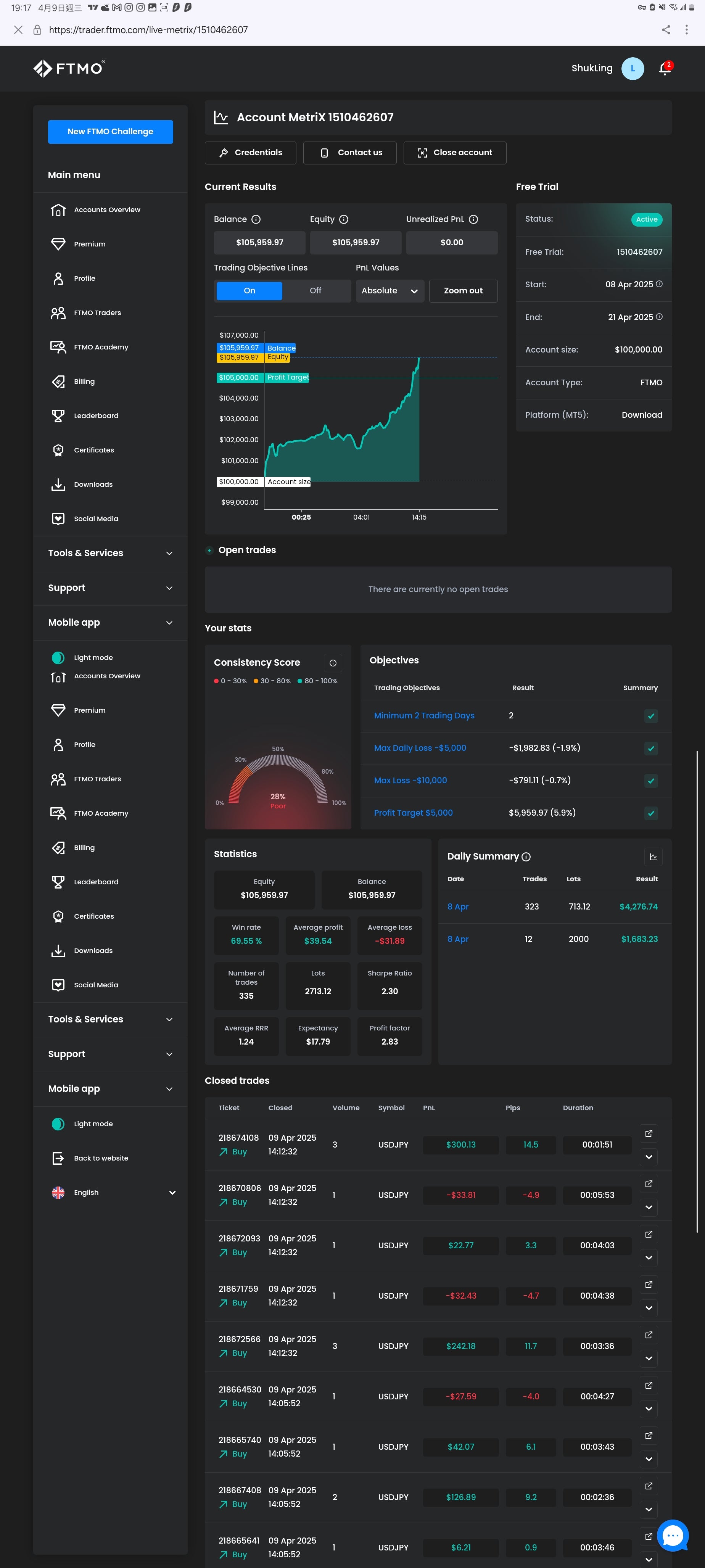Click info icon next to End date
The image size is (705, 1568).
[x=659, y=317]
